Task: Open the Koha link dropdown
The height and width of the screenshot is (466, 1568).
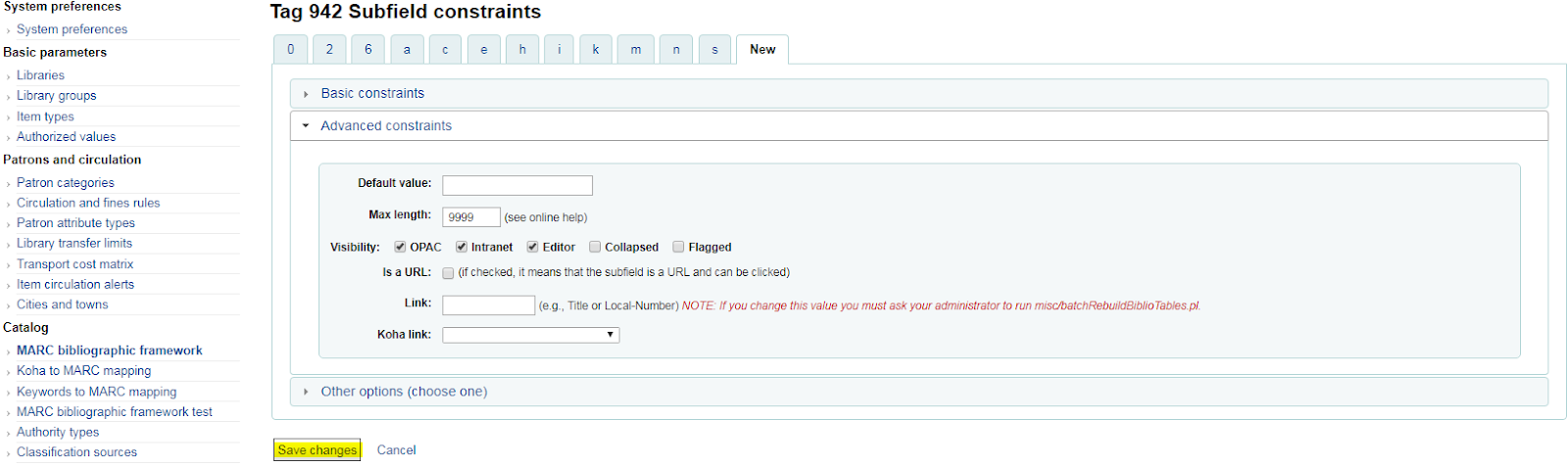Action: [x=531, y=335]
